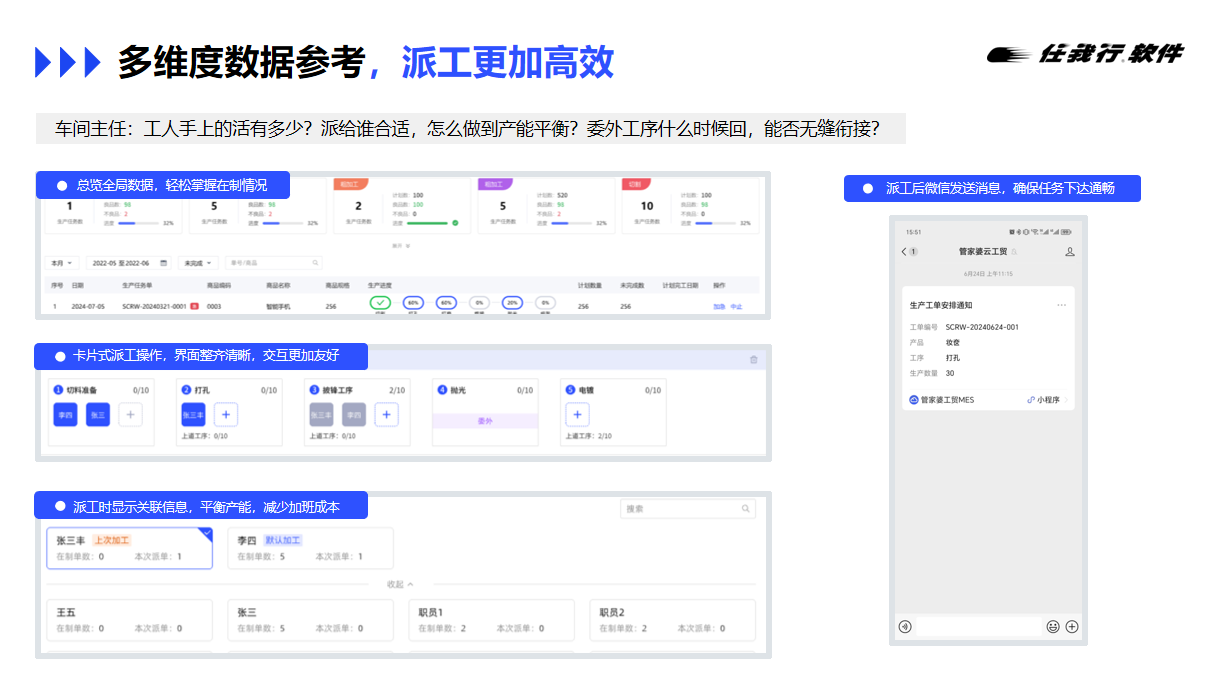Image resolution: width=1211 pixels, height=678 pixels.
Task: Click the 委外 bar in 抛光 card
Action: click(485, 421)
